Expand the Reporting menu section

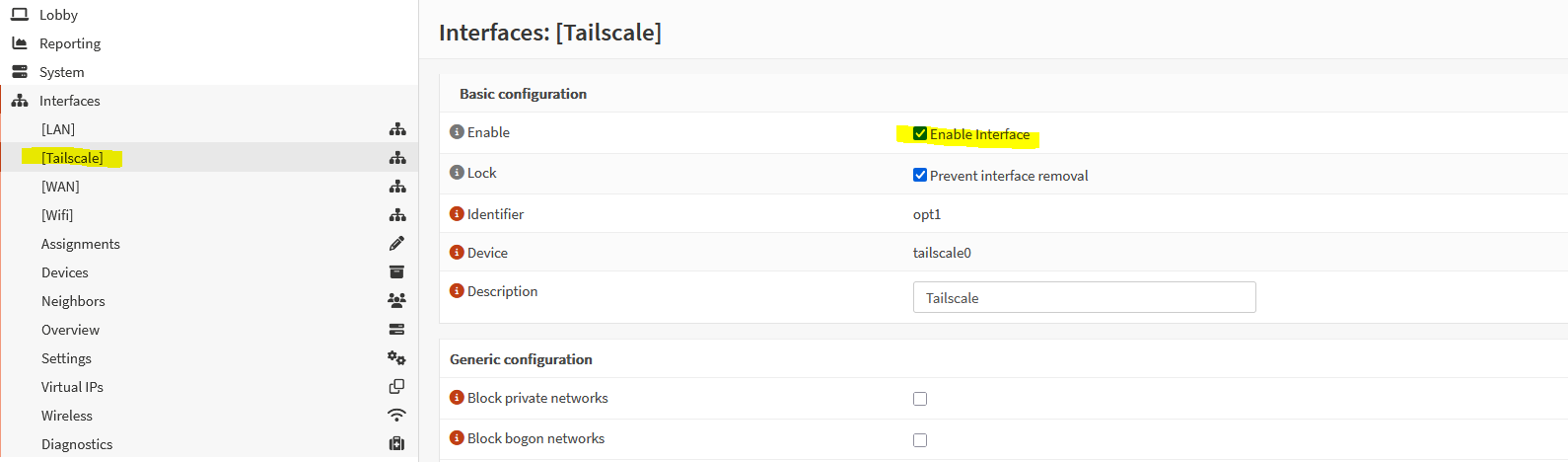click(x=69, y=43)
